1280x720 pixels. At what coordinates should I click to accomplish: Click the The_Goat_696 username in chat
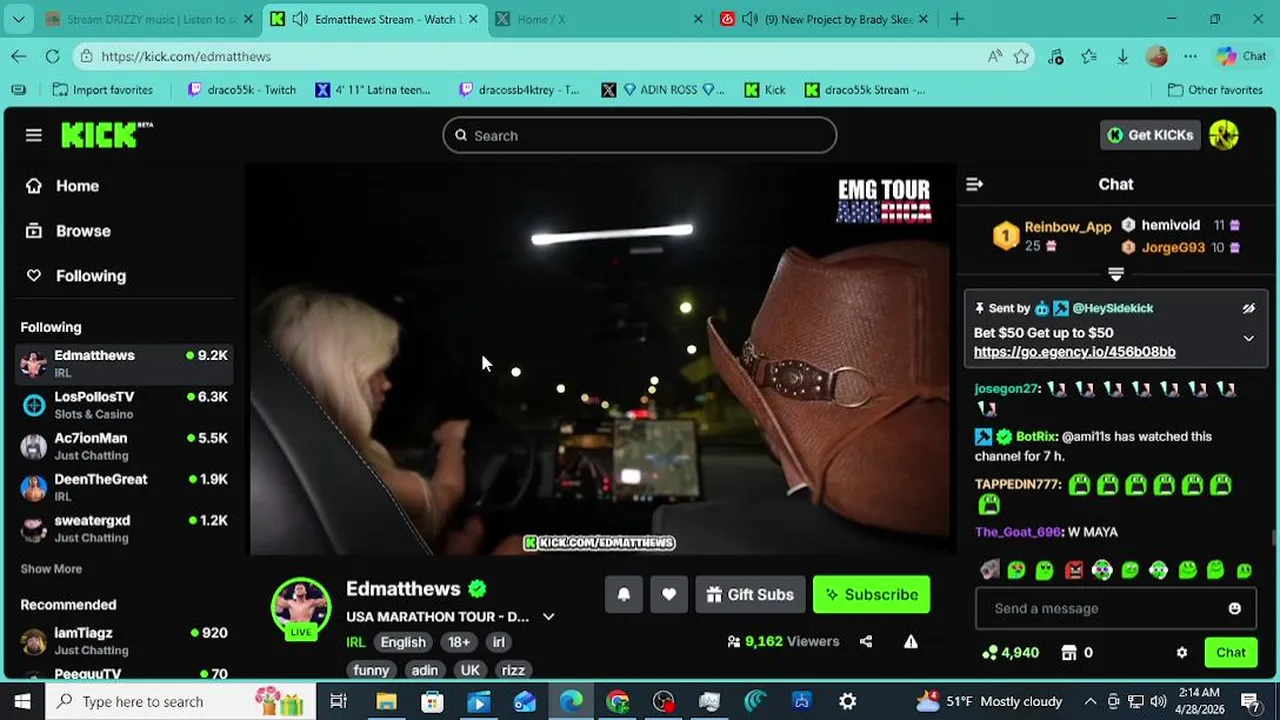pos(1018,532)
